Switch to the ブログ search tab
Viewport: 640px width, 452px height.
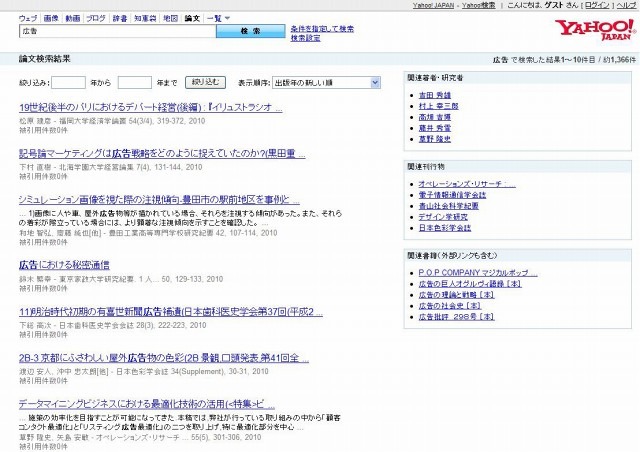[96, 18]
